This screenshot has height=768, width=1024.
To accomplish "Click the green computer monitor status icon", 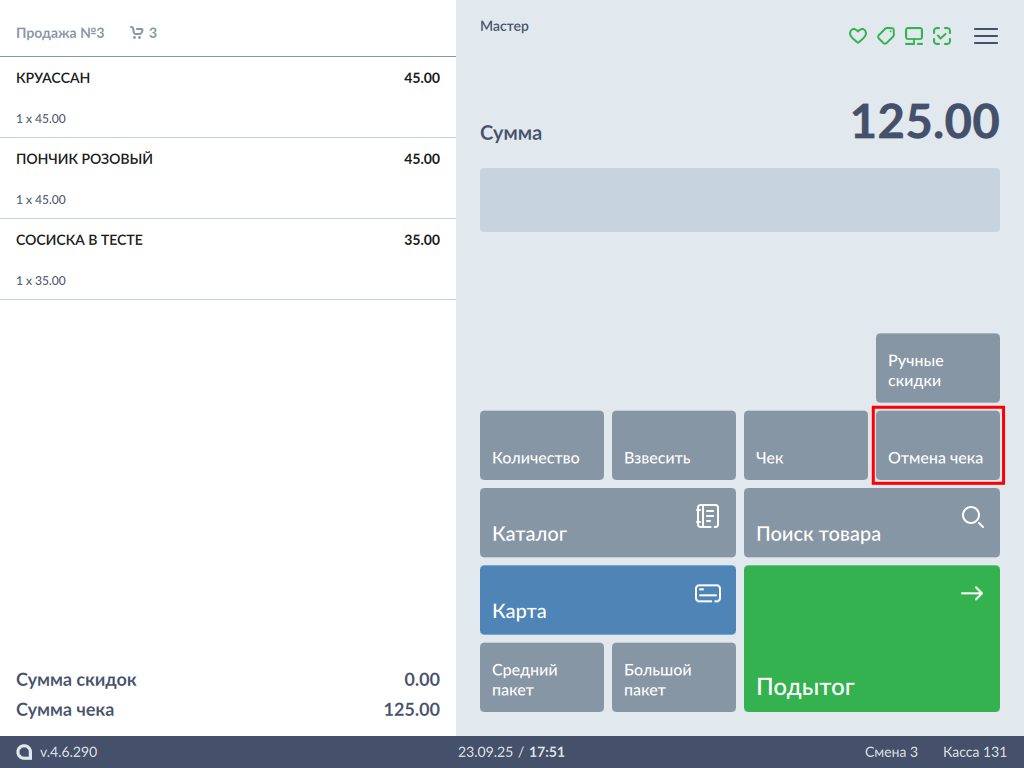I will click(913, 36).
